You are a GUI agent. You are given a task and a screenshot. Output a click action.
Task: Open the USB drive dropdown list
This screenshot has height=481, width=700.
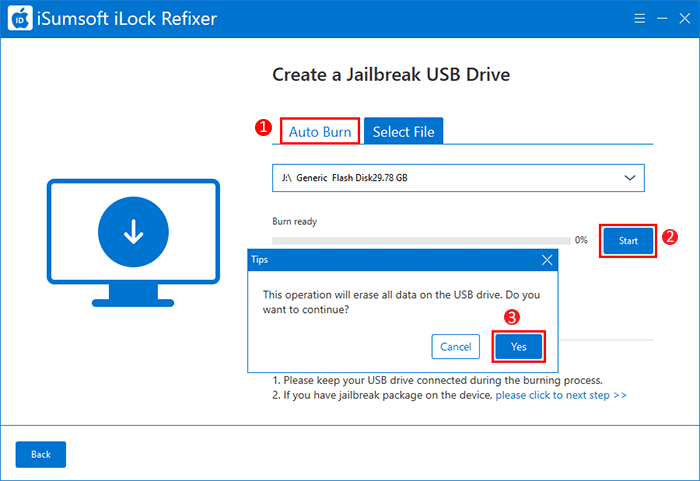[458, 178]
